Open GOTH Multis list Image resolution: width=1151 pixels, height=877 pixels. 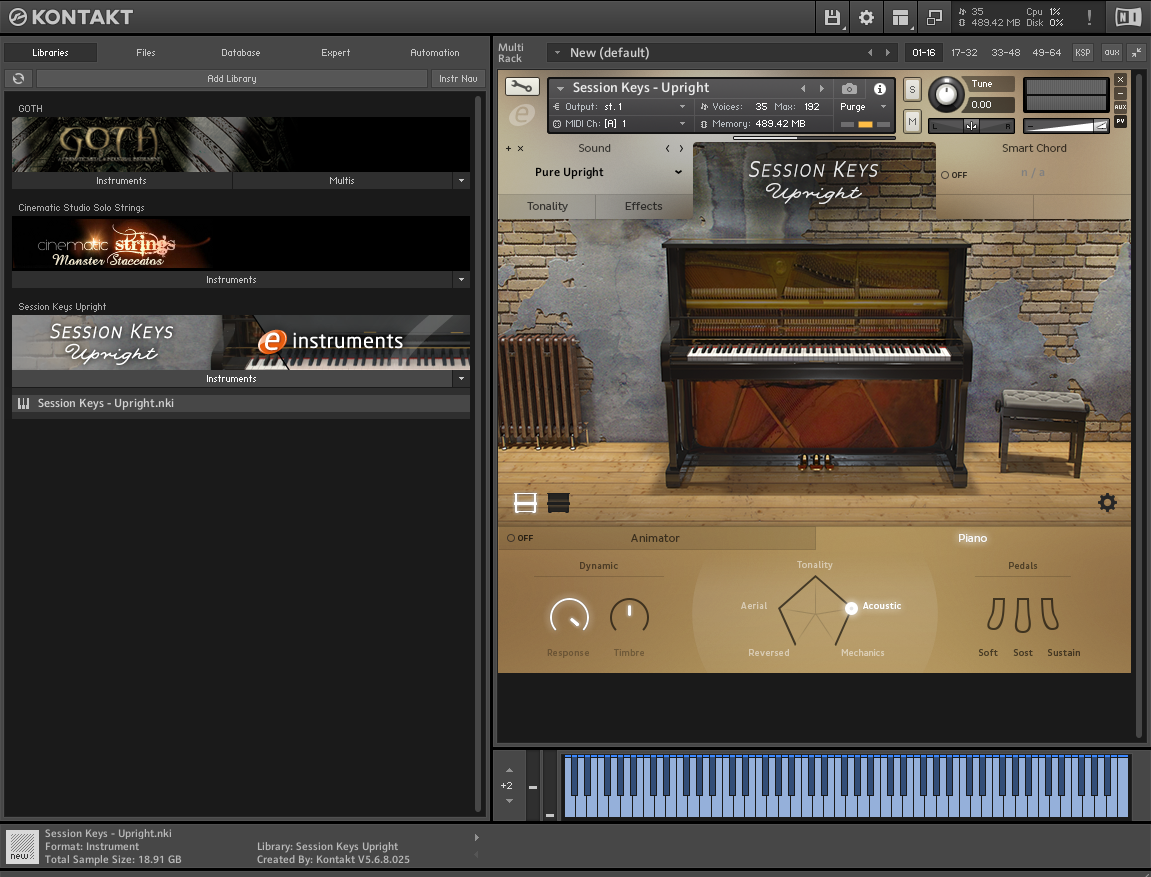342,181
